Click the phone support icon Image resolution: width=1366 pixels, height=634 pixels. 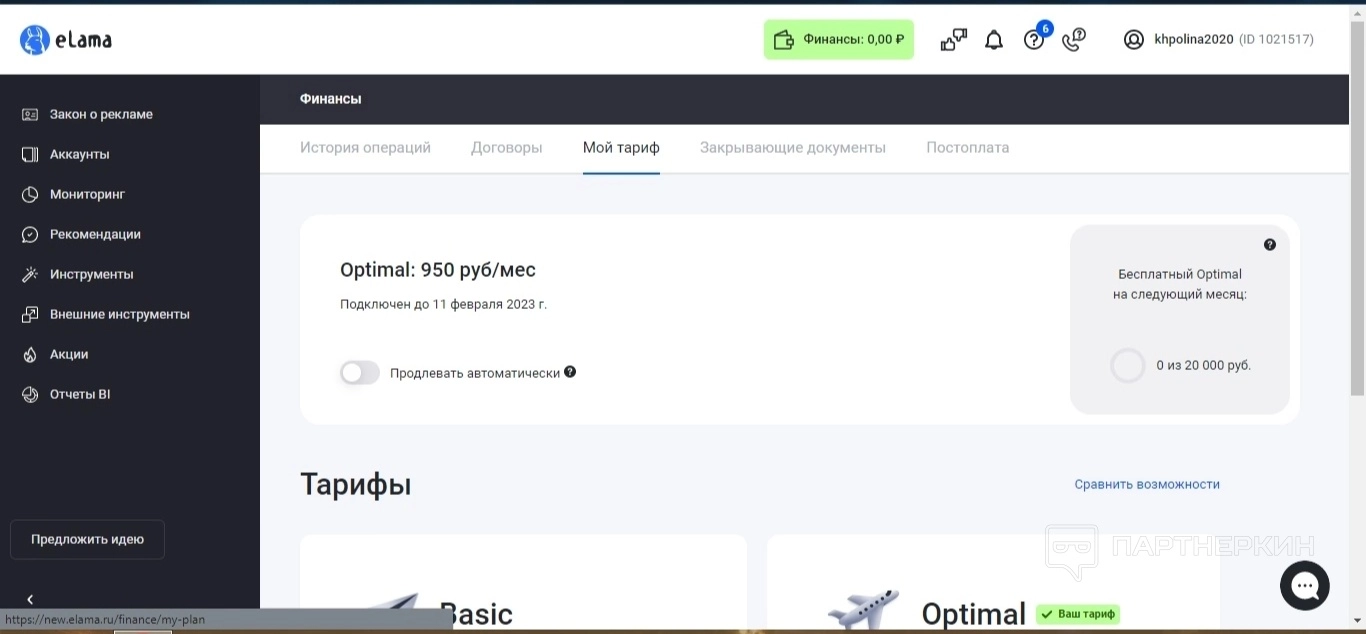[1074, 40]
